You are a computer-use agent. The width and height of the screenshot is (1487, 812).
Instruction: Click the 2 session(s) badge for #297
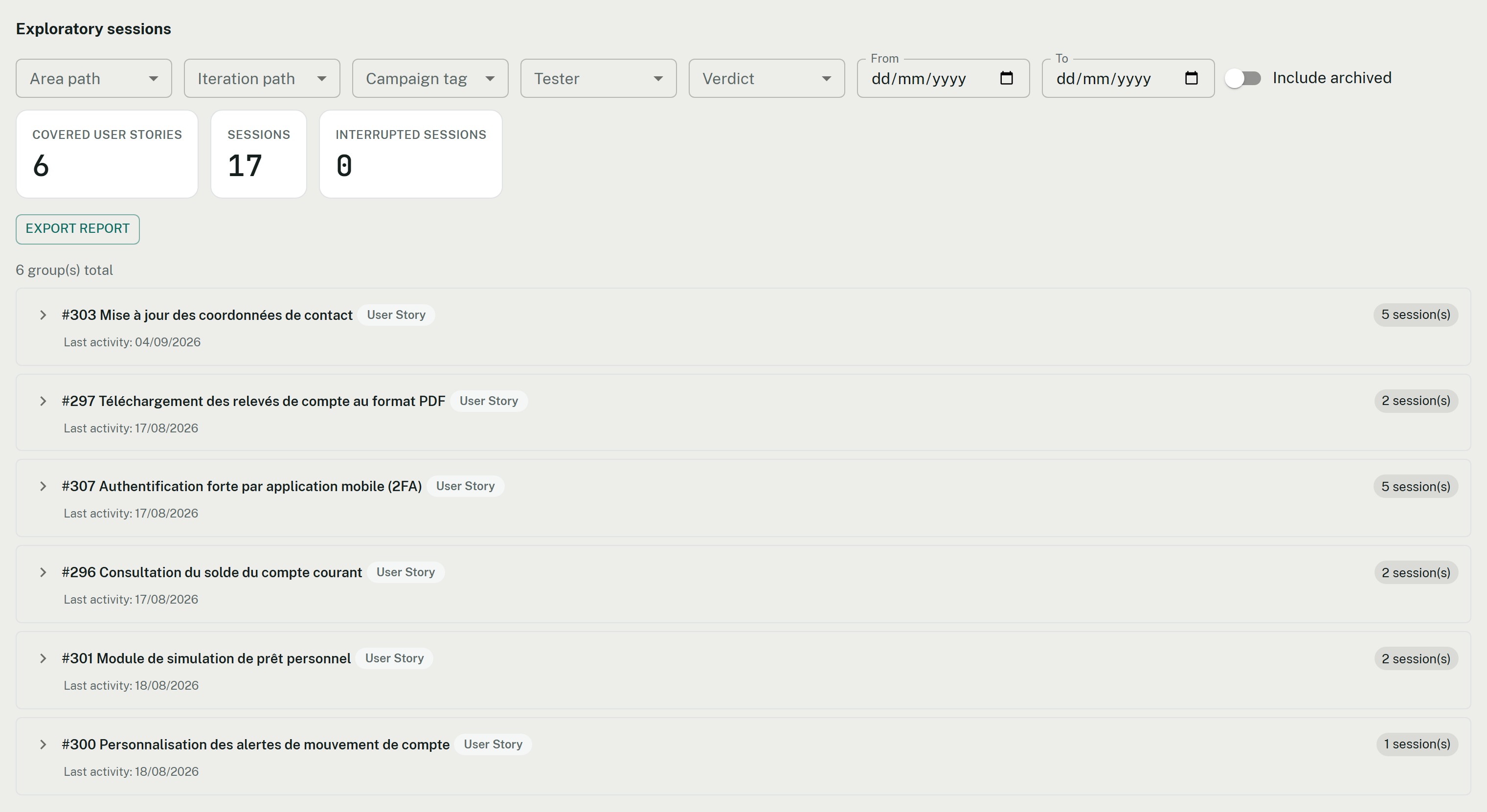tap(1416, 401)
